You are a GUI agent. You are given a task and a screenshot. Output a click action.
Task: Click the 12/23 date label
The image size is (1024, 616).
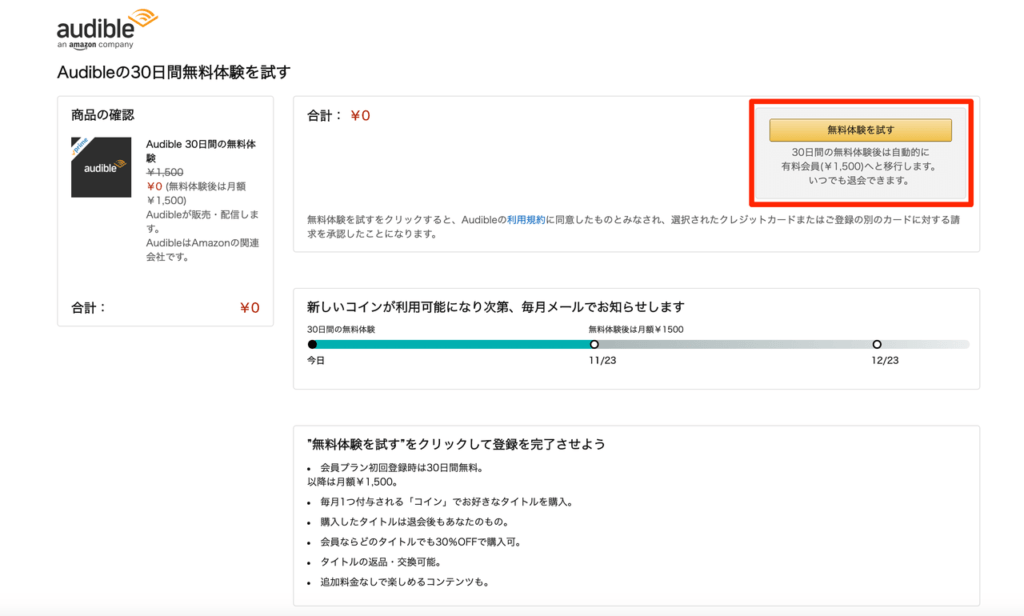pos(885,361)
